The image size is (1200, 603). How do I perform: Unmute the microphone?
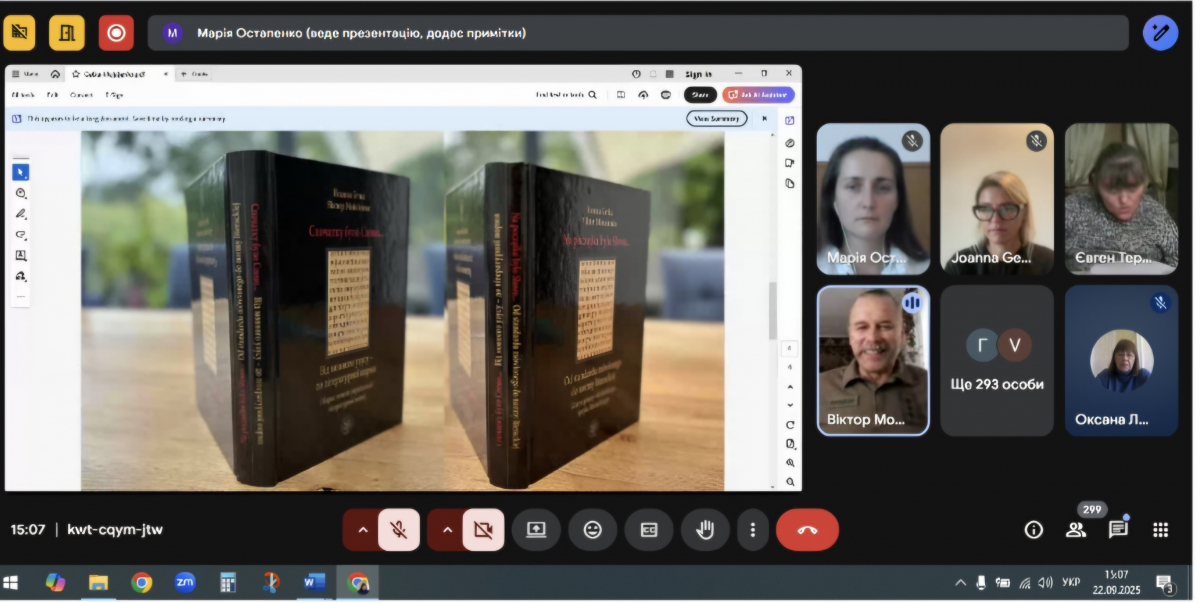[x=399, y=530]
